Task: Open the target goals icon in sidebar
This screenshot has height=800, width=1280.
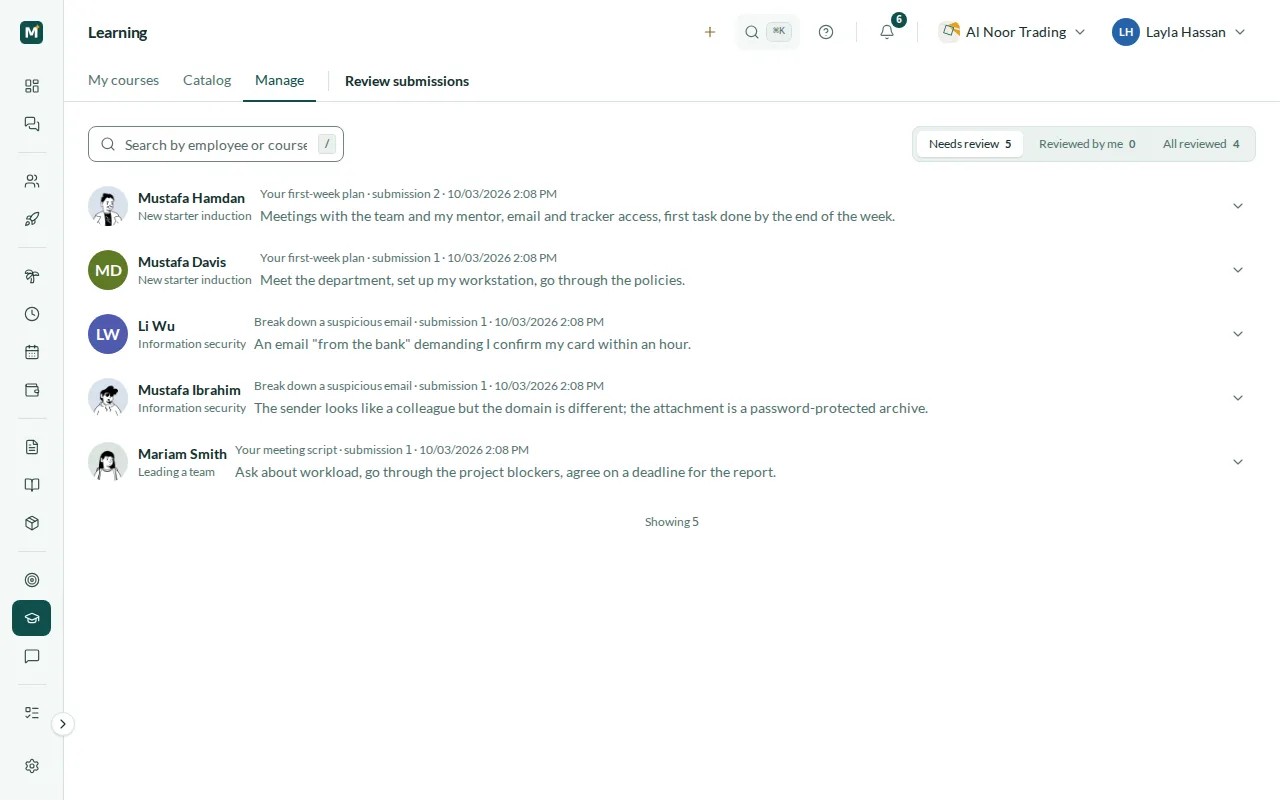Action: click(x=32, y=580)
